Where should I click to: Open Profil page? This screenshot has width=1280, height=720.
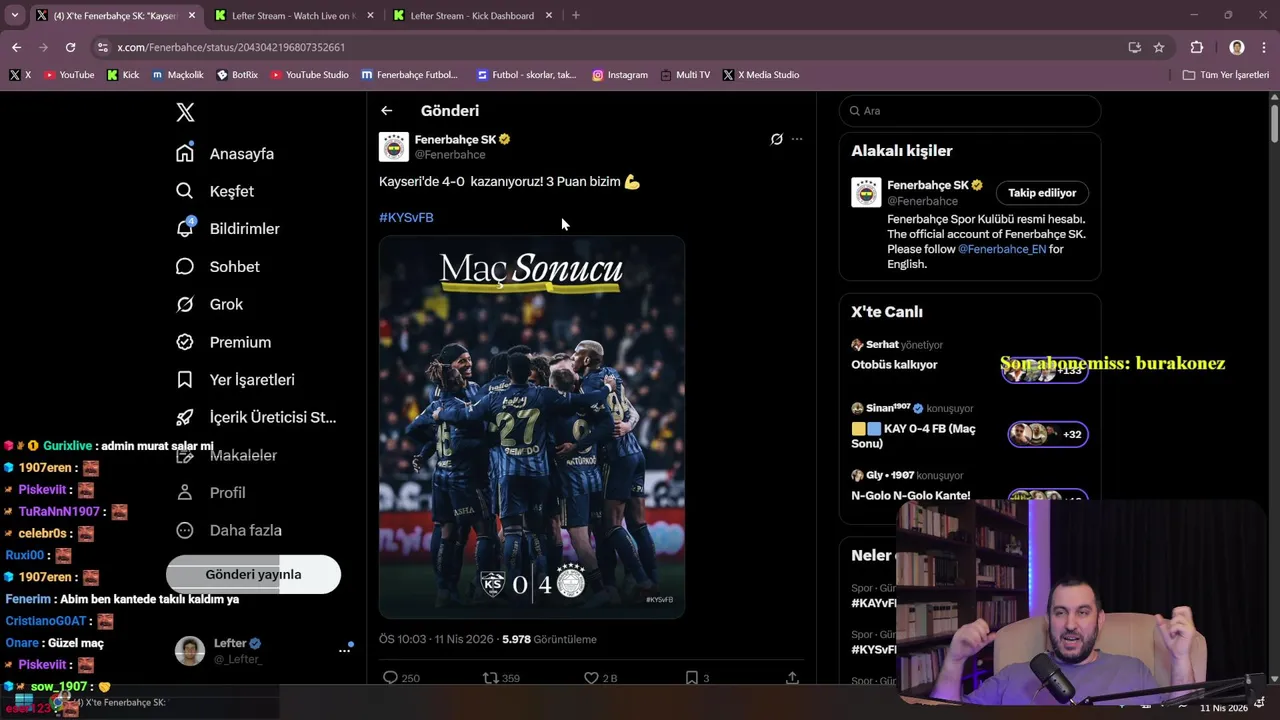[x=211, y=493]
